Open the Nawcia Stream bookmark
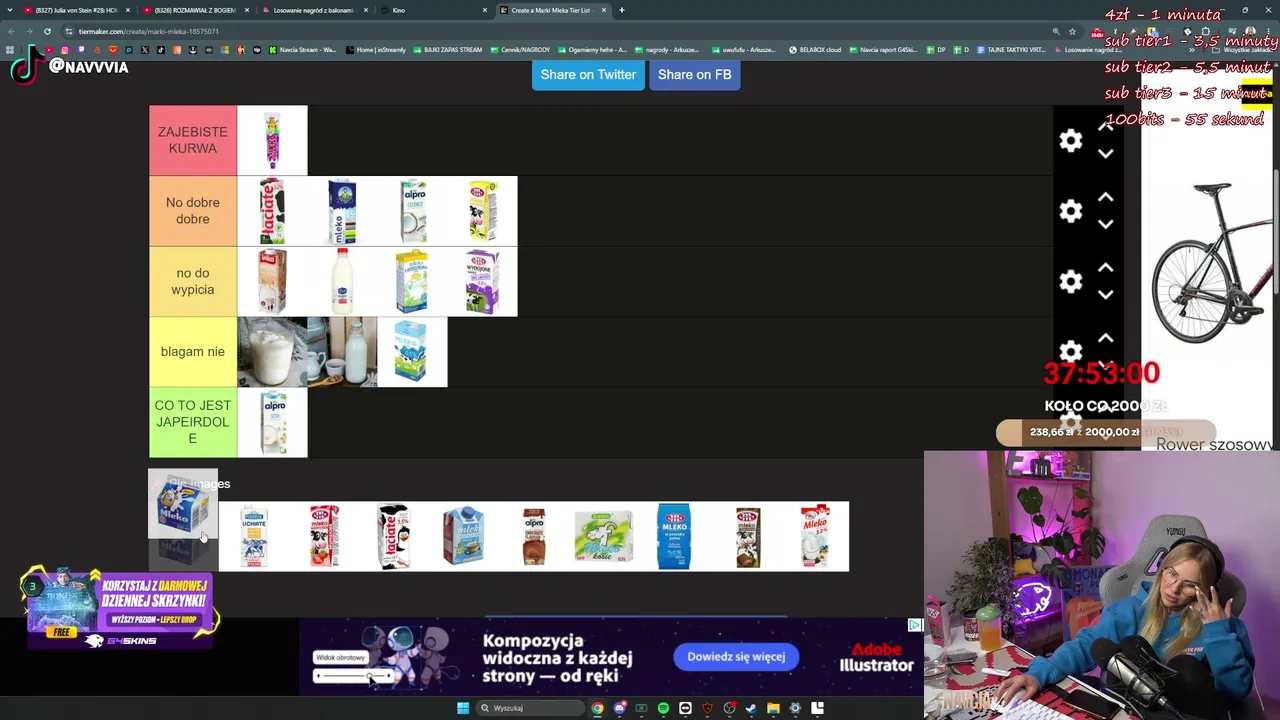 click(x=302, y=50)
